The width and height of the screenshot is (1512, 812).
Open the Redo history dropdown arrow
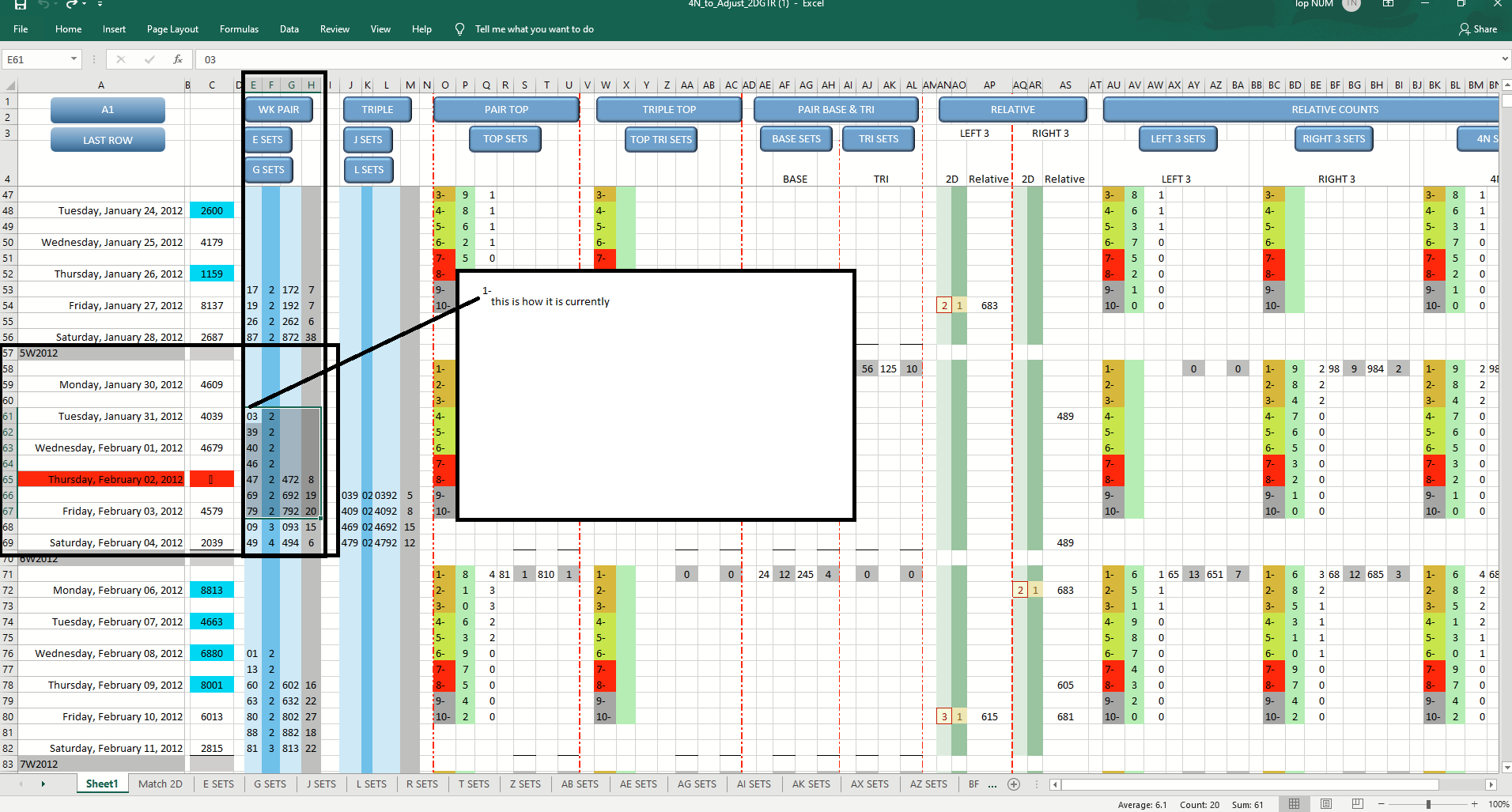point(82,4)
